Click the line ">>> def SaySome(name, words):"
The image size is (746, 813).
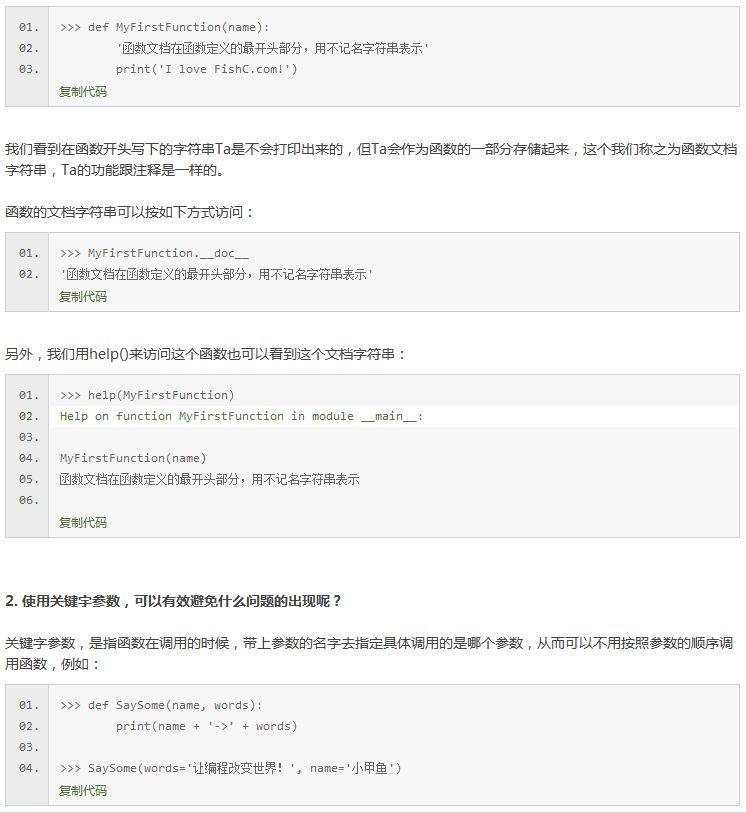(161, 705)
